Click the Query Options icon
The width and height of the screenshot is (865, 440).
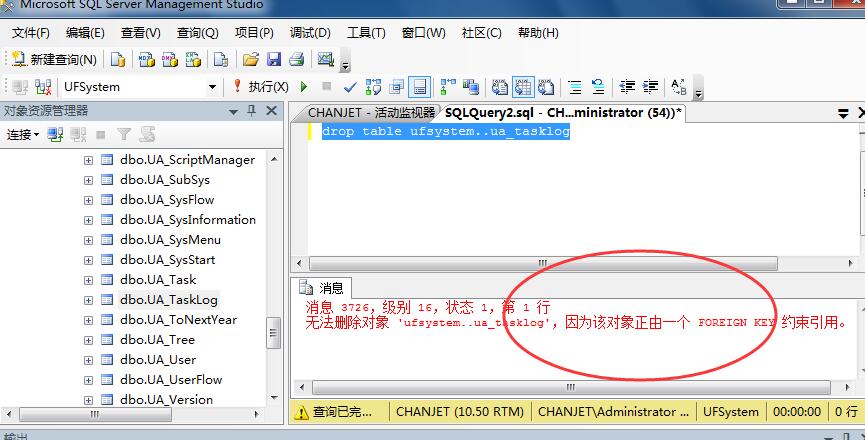pyautogui.click(x=396, y=87)
